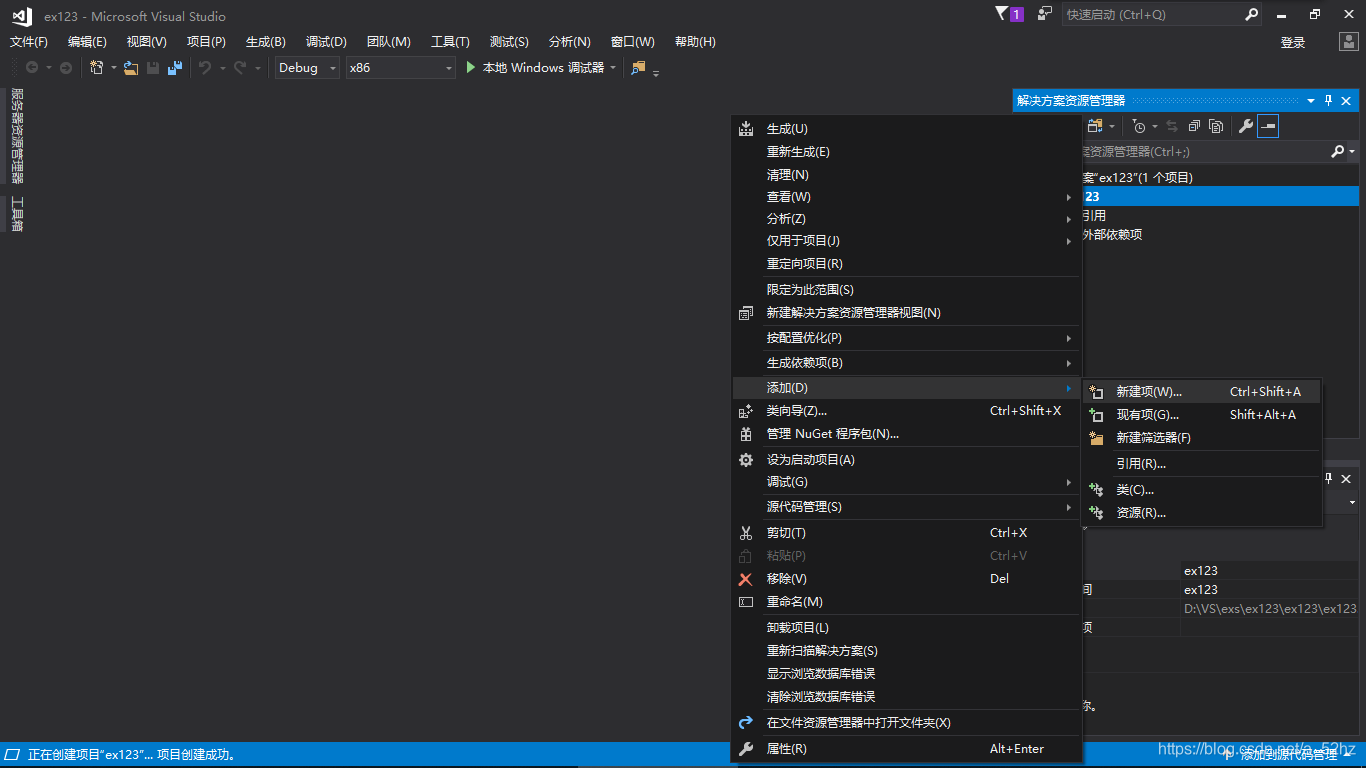
Task: Click 移除(V) in the context menu
Action: click(907, 579)
